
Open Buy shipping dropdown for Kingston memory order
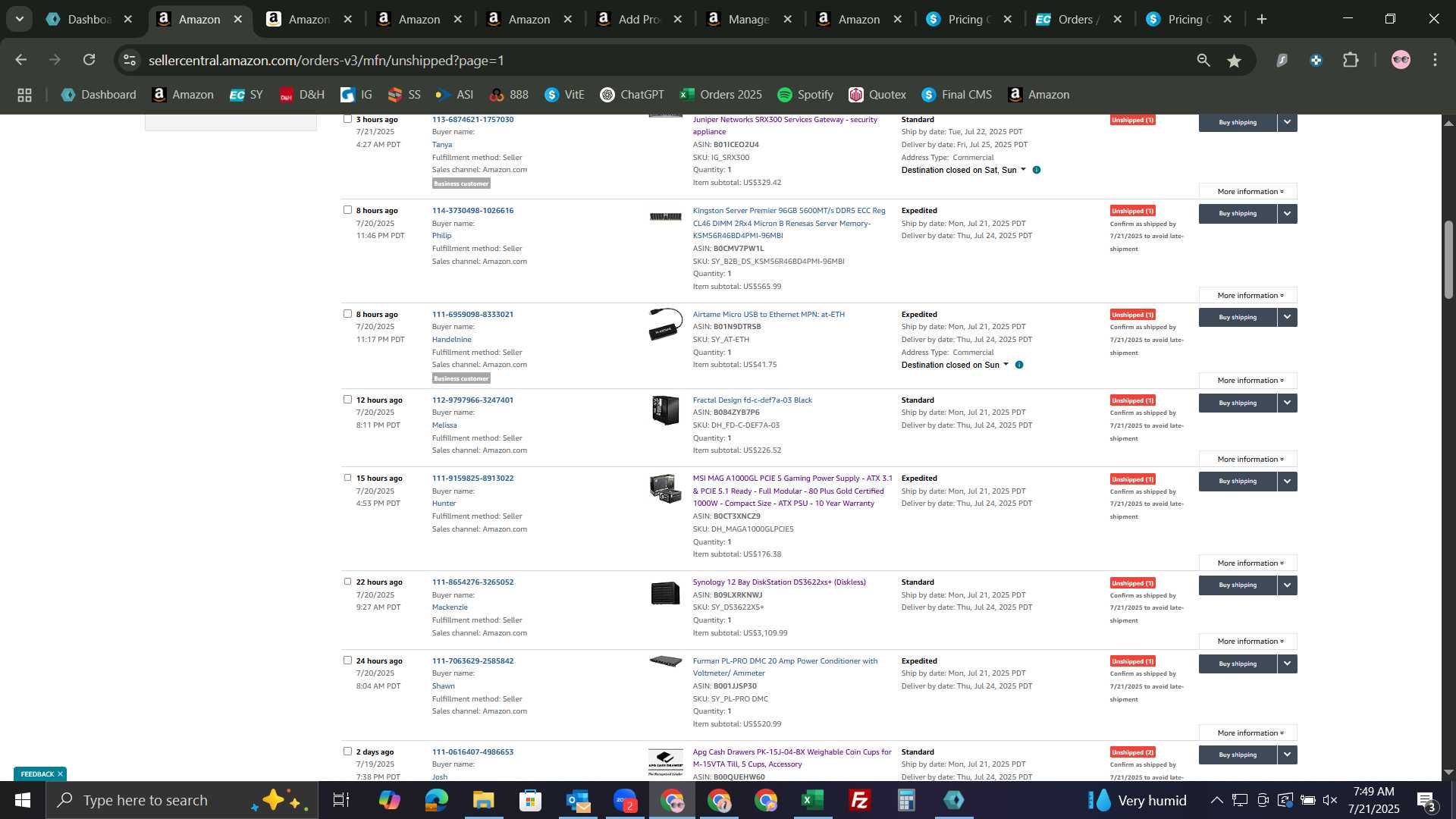(1287, 214)
